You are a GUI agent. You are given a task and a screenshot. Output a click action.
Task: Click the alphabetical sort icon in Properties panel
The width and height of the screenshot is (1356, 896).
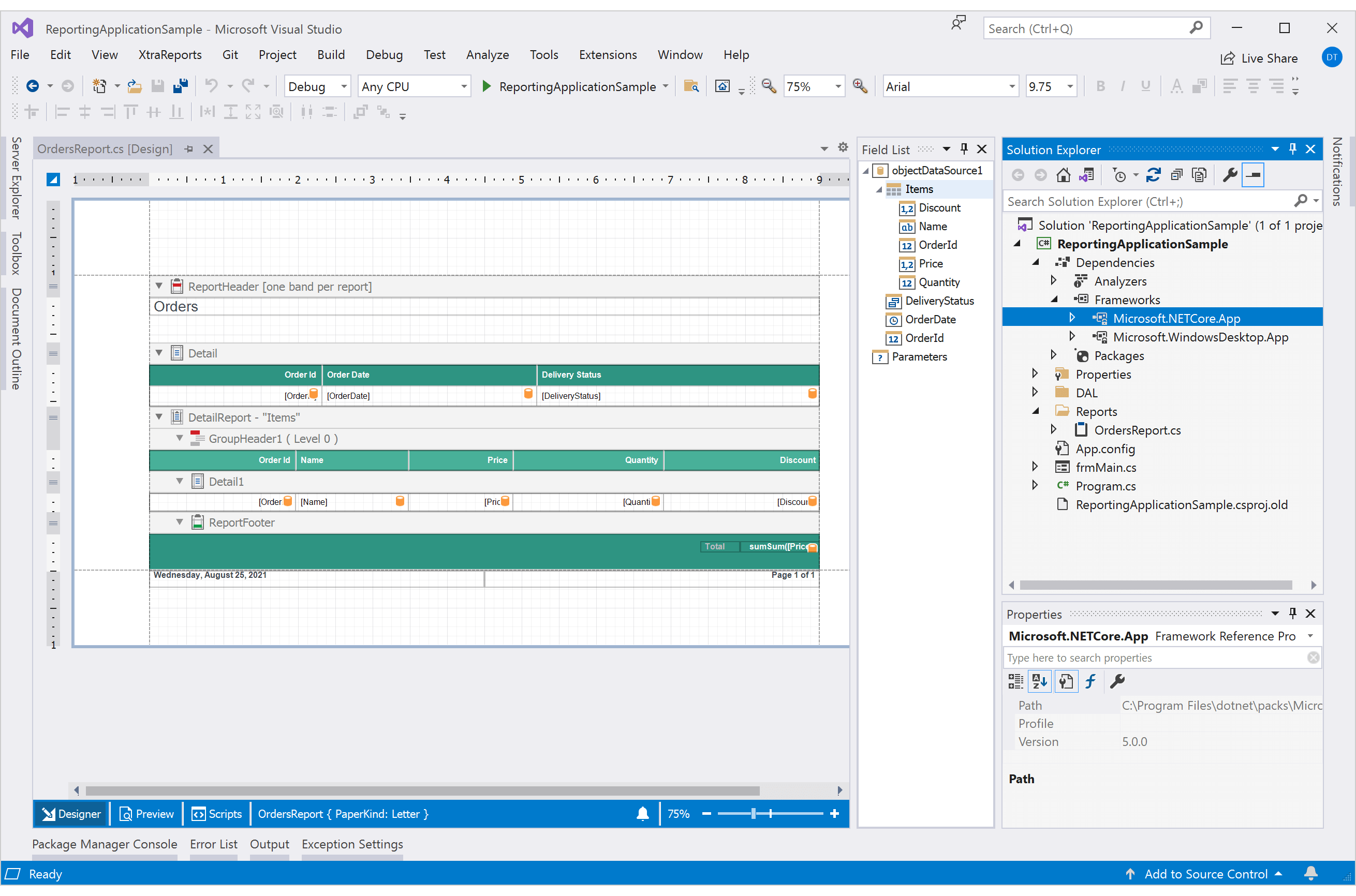pyautogui.click(x=1039, y=681)
